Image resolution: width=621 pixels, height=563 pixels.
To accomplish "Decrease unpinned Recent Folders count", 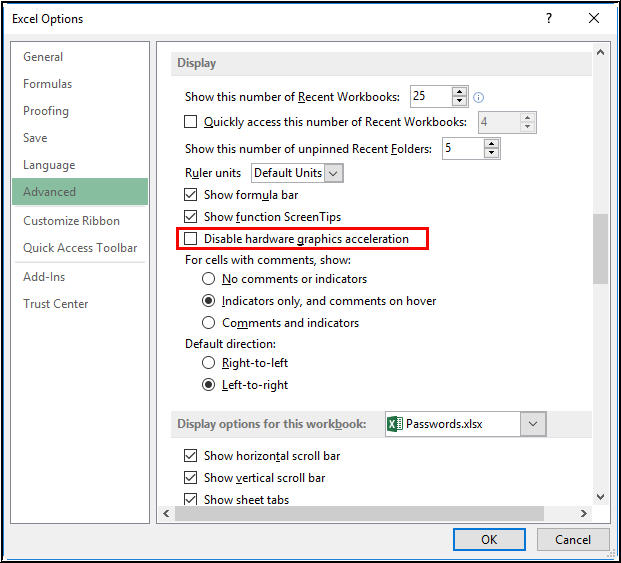I will (x=491, y=153).
